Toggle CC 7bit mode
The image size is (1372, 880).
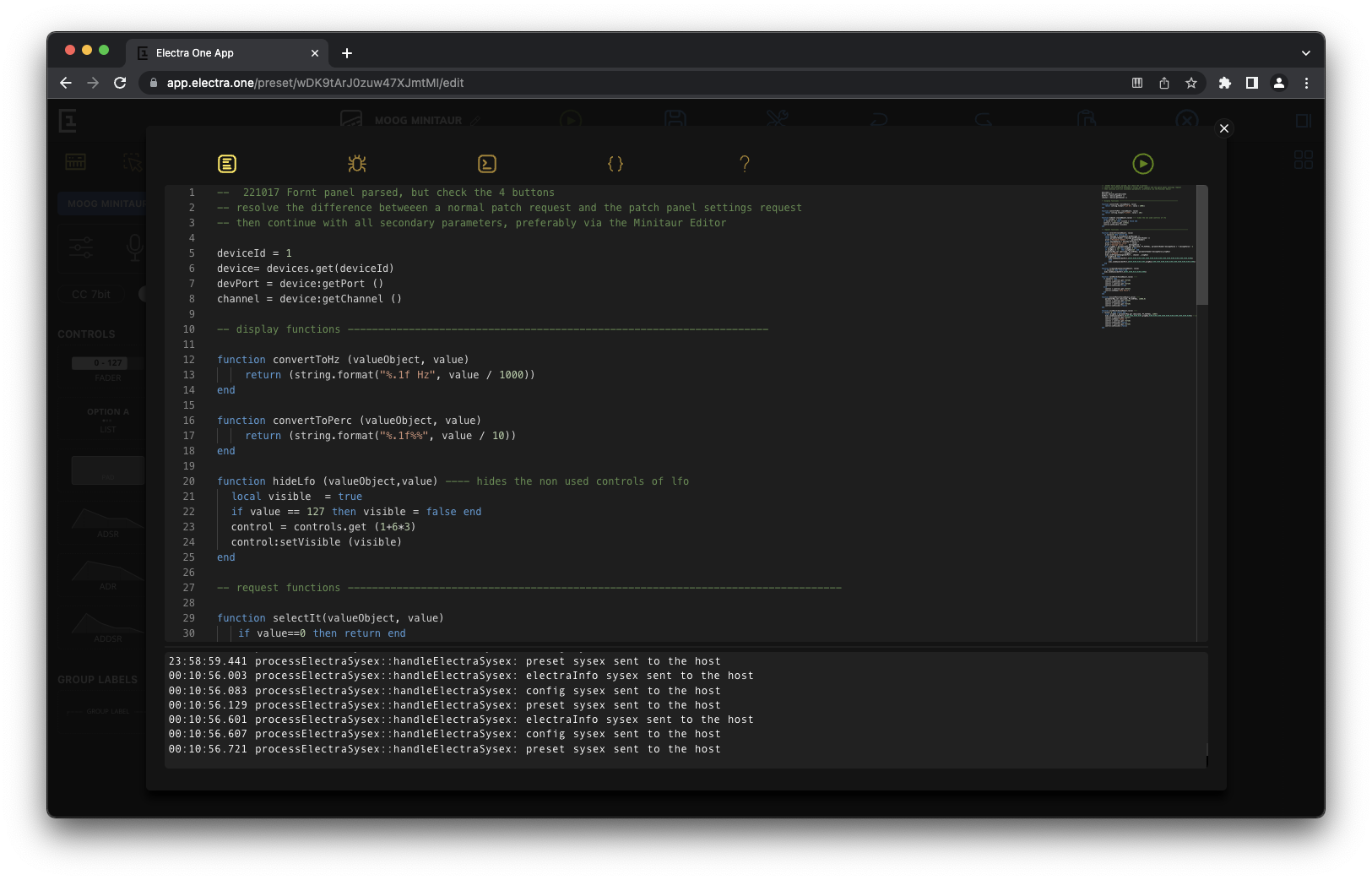90,295
